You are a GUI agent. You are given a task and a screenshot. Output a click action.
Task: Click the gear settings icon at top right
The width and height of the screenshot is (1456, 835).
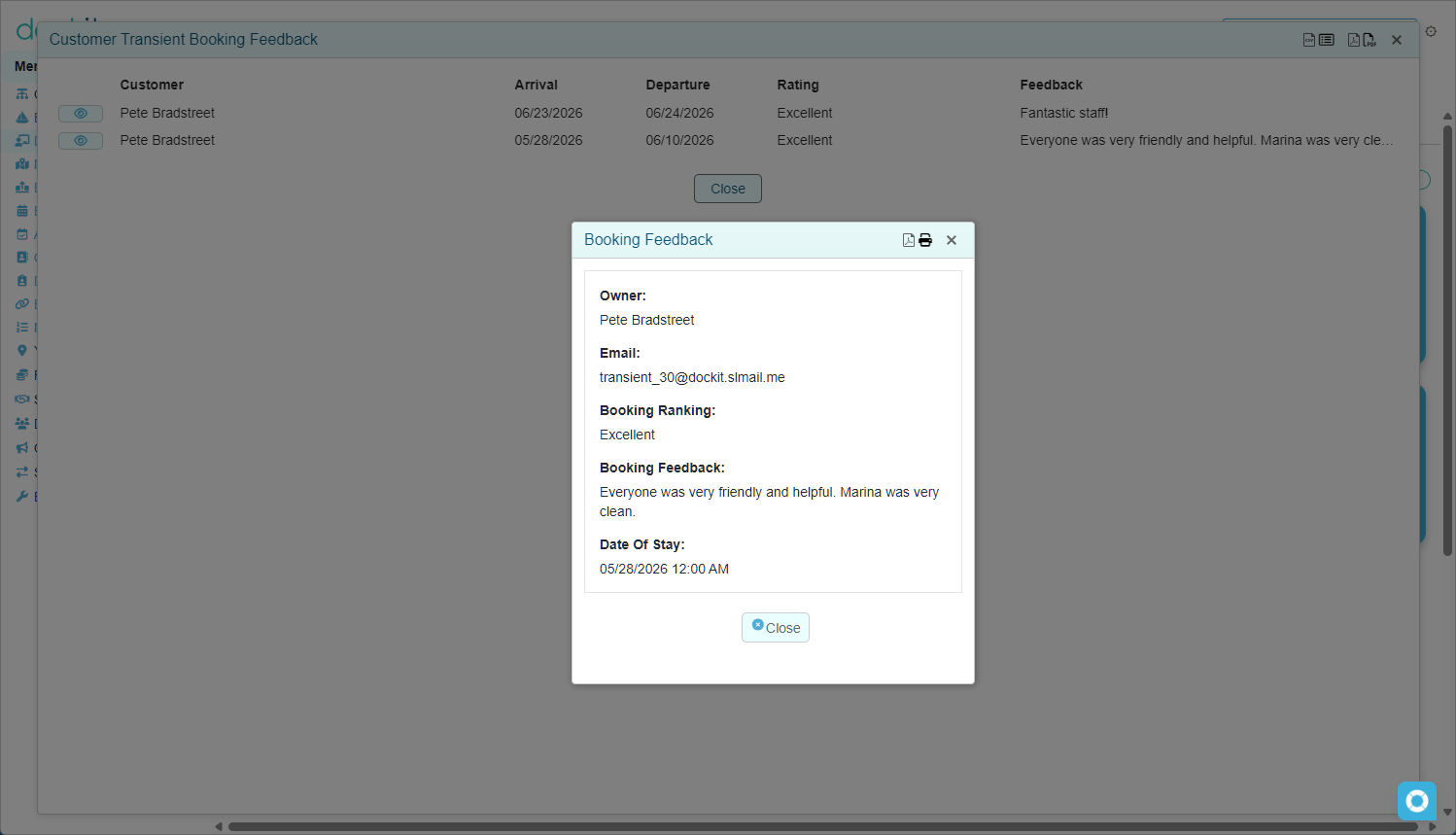(1431, 32)
